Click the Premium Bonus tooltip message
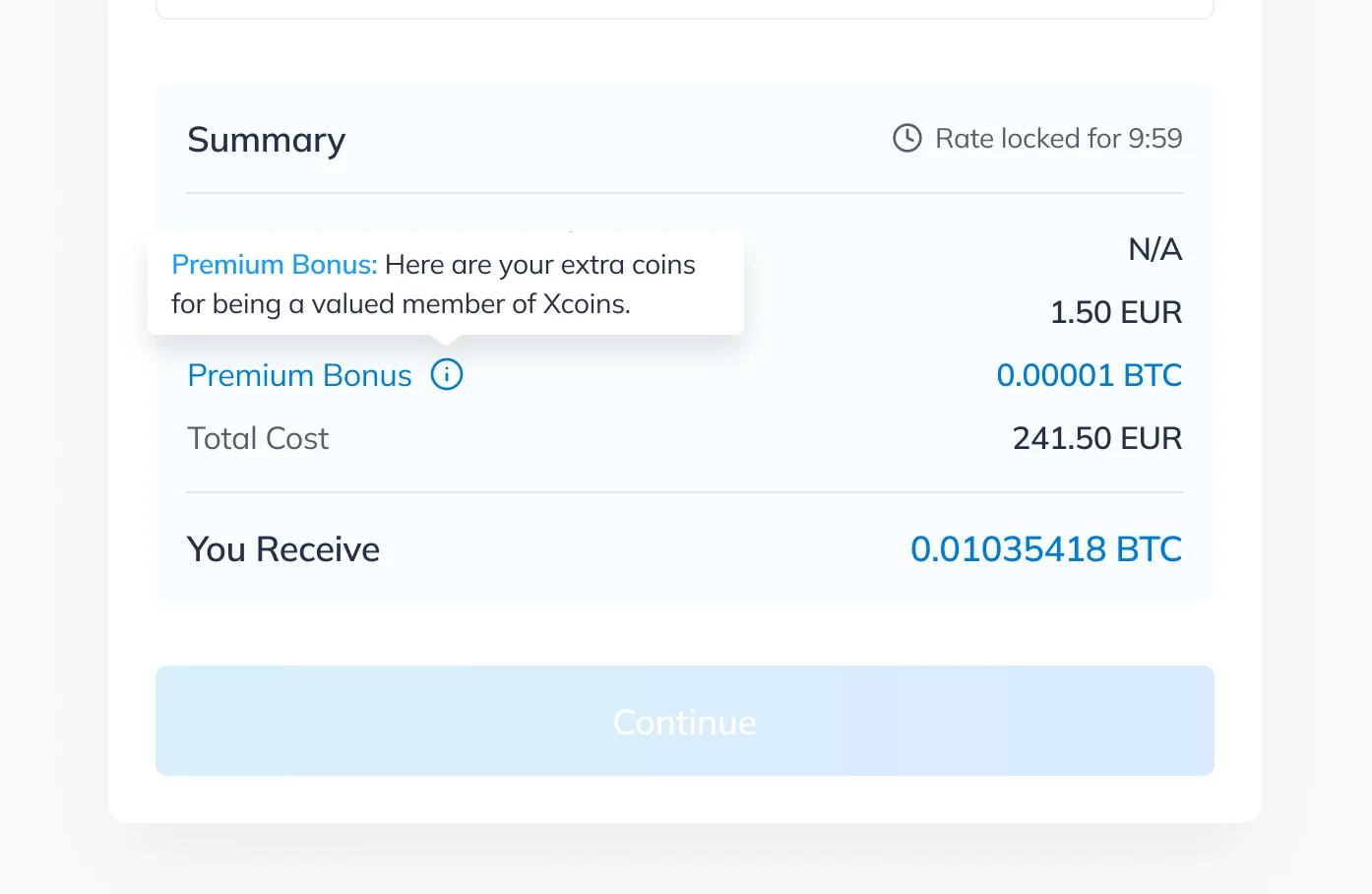1372x894 pixels. 446,284
